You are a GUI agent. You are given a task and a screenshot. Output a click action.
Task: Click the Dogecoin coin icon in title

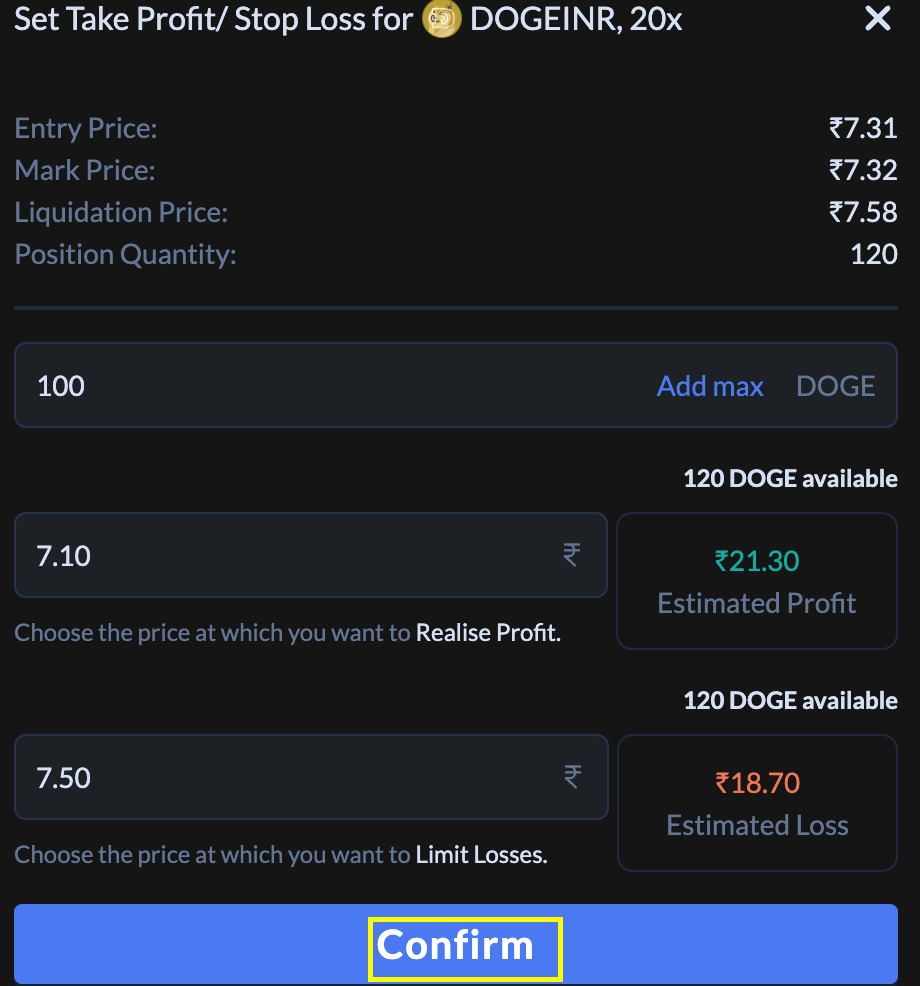point(441,20)
